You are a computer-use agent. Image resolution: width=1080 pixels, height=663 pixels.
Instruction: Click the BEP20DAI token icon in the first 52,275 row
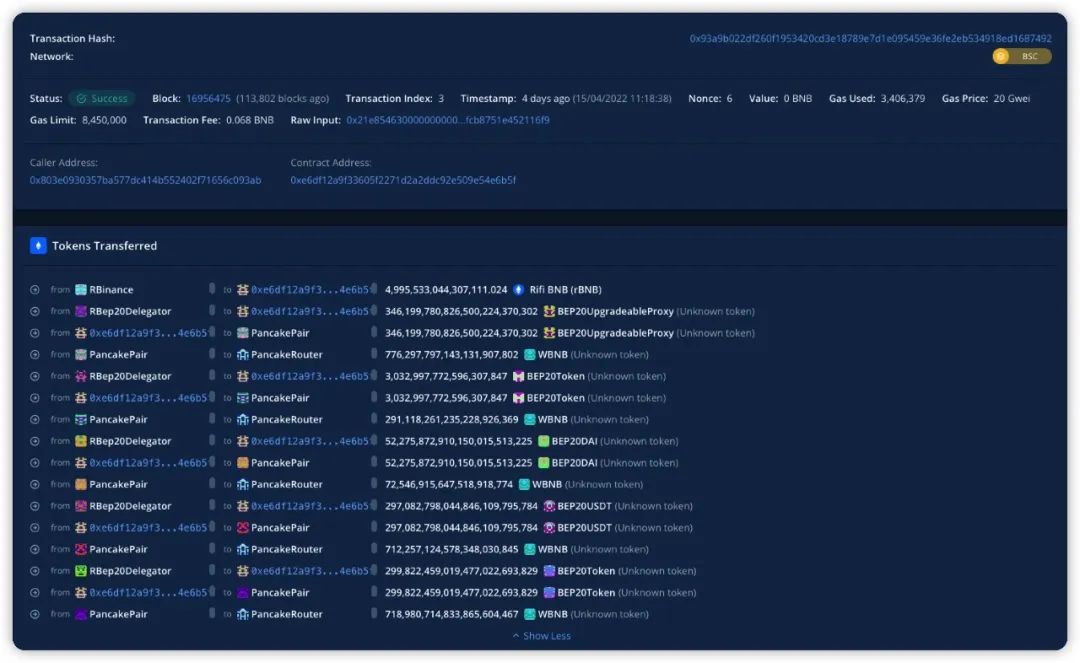543,441
